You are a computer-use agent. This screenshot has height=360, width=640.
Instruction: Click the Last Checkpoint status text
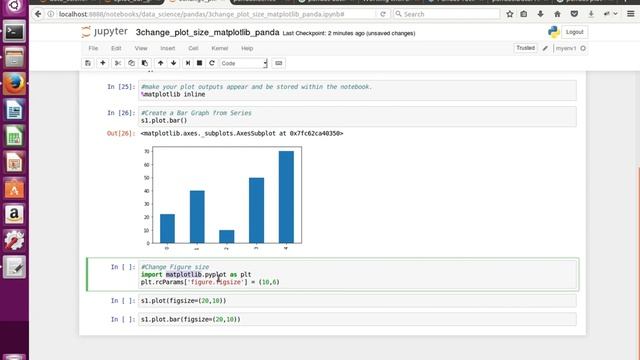[x=349, y=33]
